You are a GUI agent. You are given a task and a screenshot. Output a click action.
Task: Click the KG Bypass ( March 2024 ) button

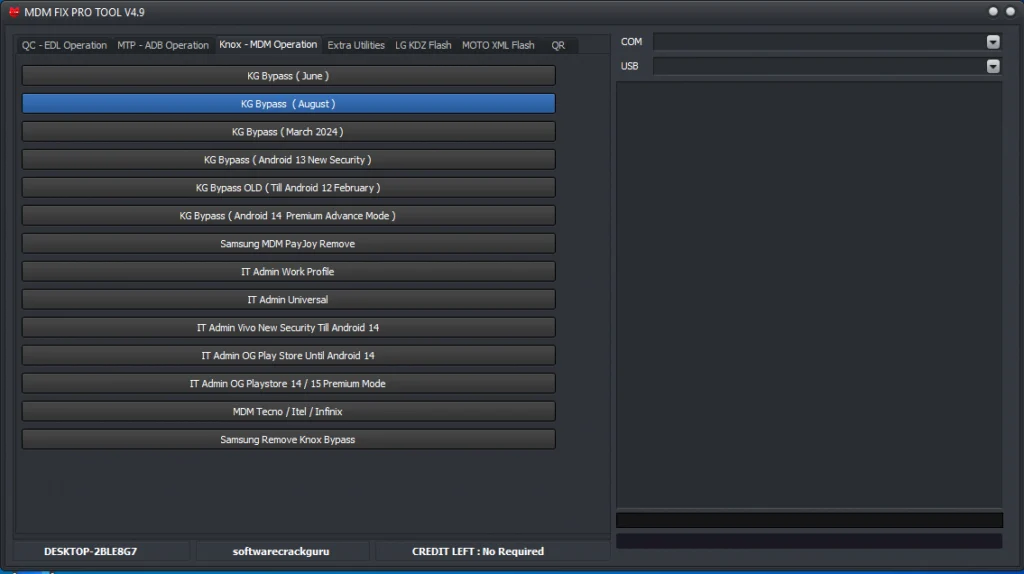(288, 132)
